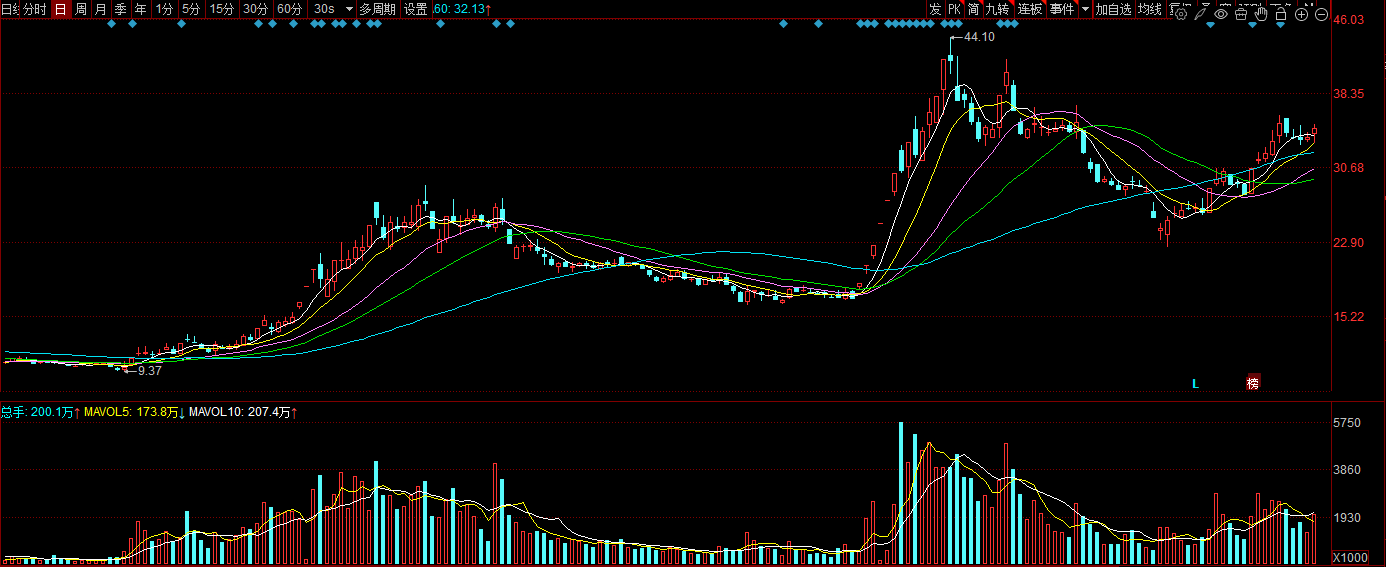Open 多周期 multi-period view
1386x567 pixels.
click(x=377, y=9)
